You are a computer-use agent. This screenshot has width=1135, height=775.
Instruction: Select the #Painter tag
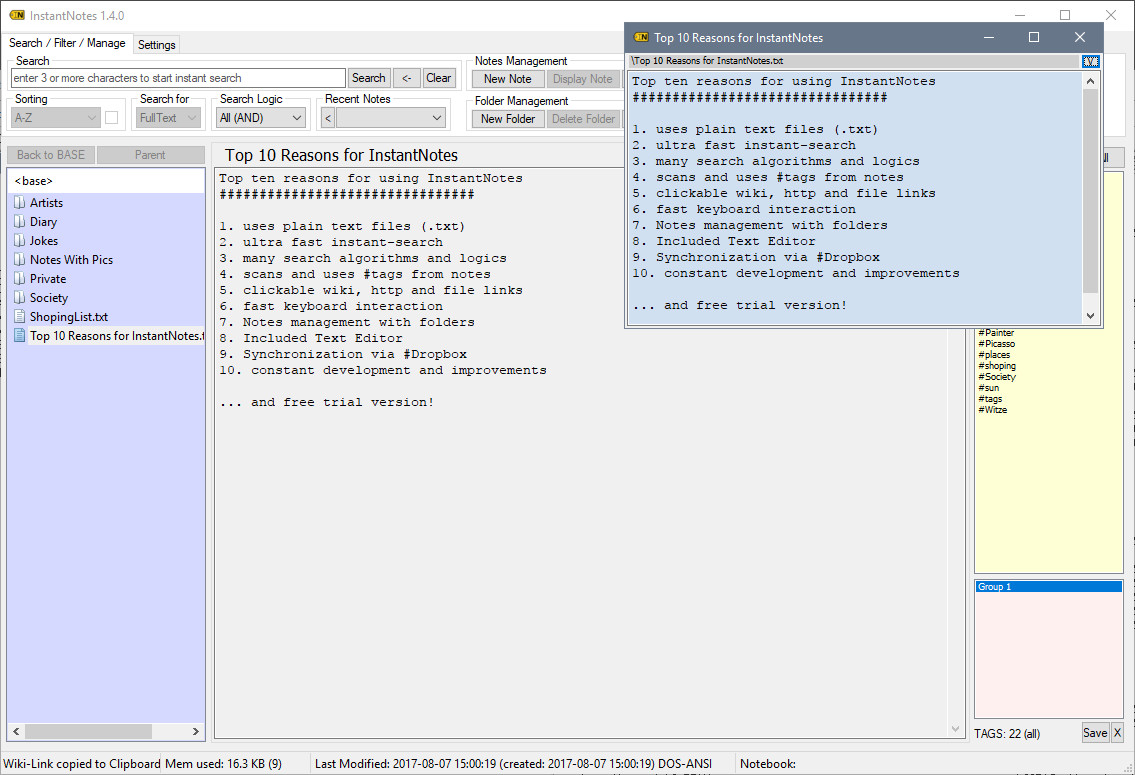click(x=996, y=333)
